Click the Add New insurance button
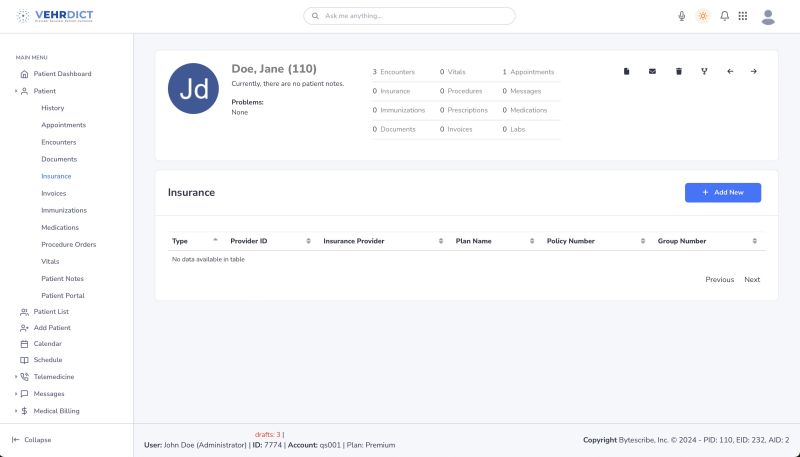The width and height of the screenshot is (800, 457). (x=722, y=192)
